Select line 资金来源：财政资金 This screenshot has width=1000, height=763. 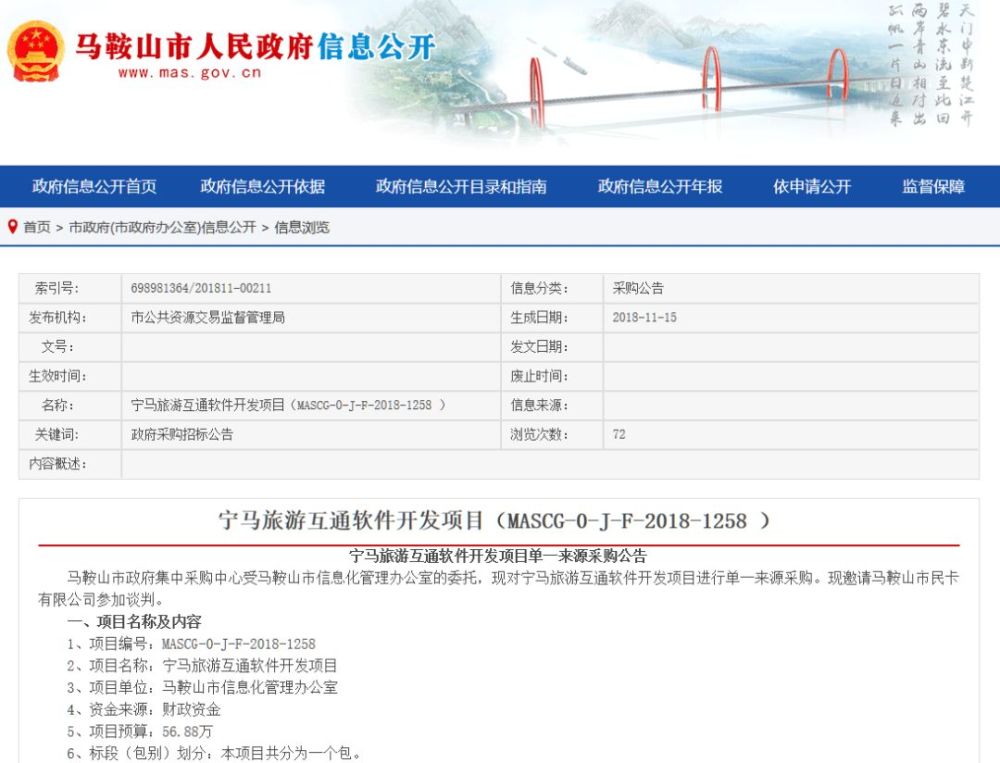(x=143, y=709)
